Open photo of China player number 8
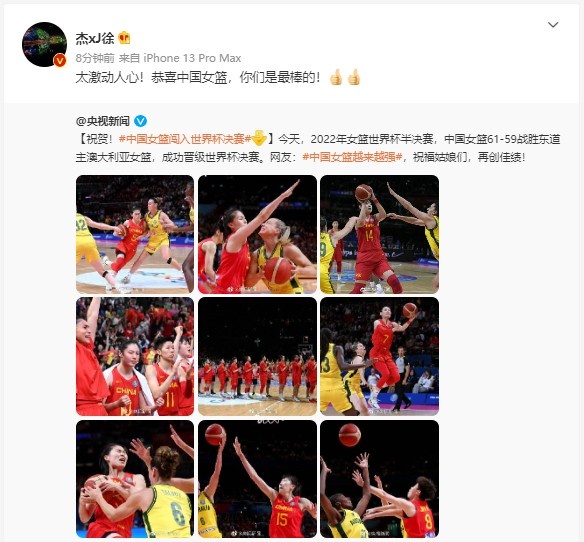The image size is (584, 542). coord(379,479)
